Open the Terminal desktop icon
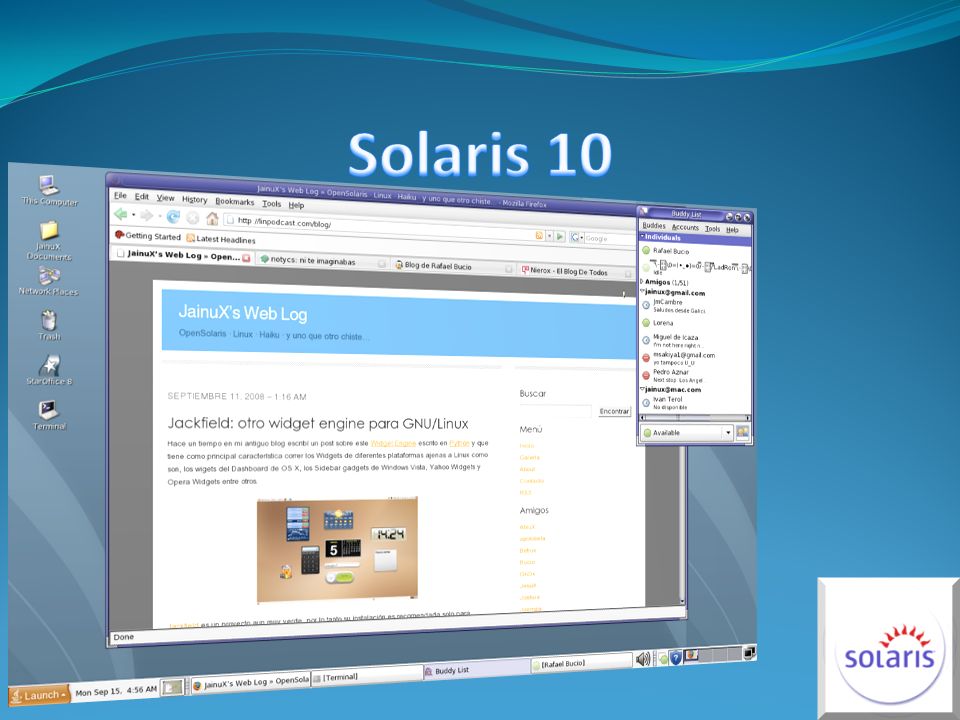Screen dimensions: 960x720 click(49, 415)
